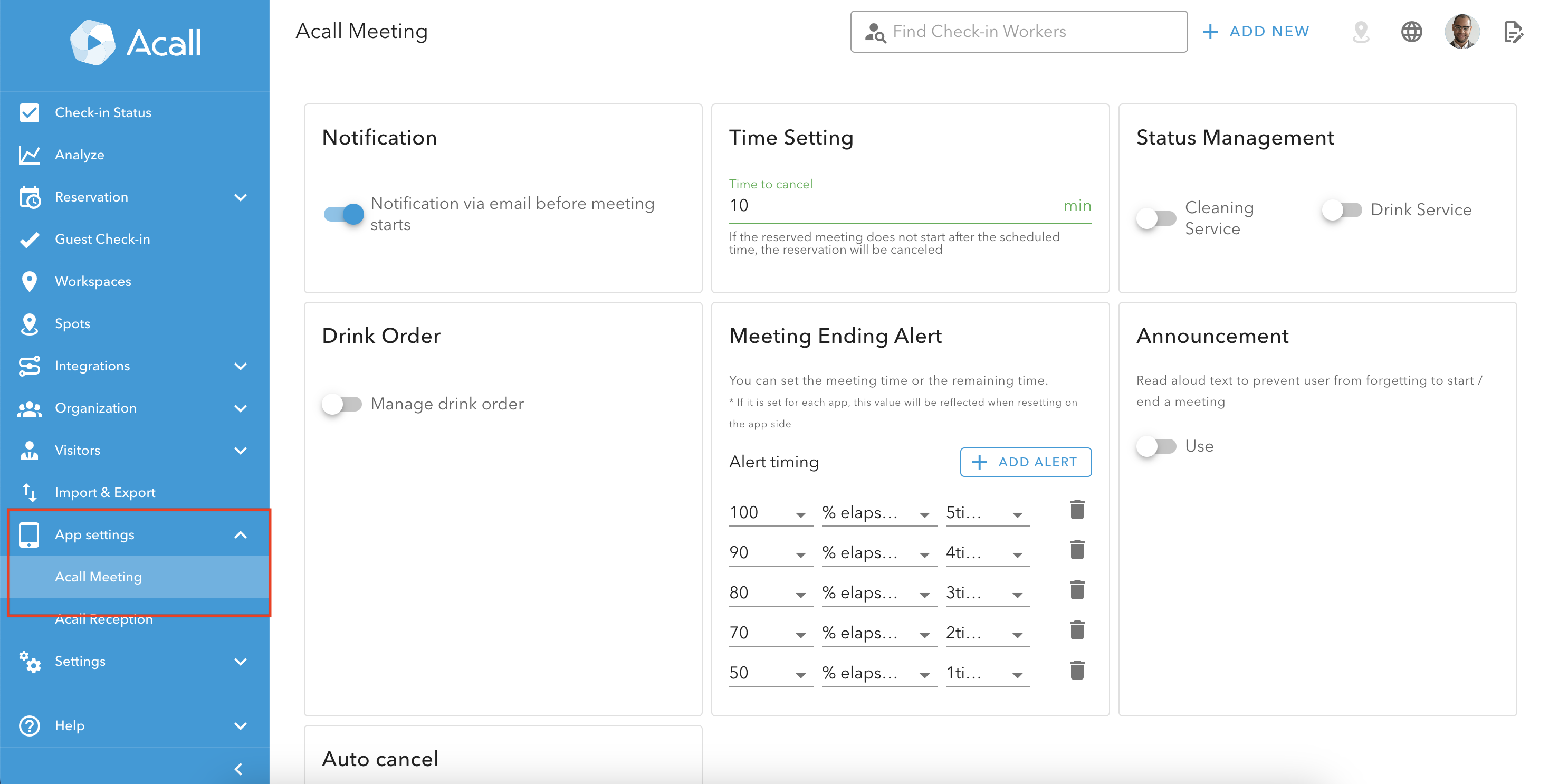The height and width of the screenshot is (784, 1549).
Task: Delete the alert row with value 80
Action: tap(1077, 590)
